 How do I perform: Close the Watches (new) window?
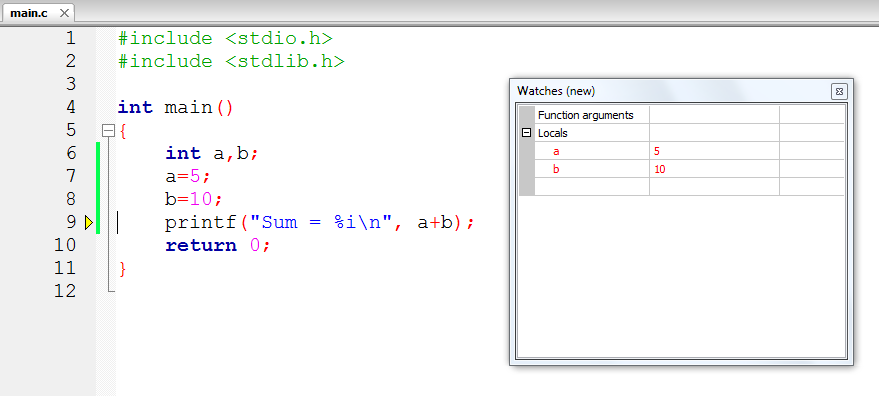tap(839, 91)
